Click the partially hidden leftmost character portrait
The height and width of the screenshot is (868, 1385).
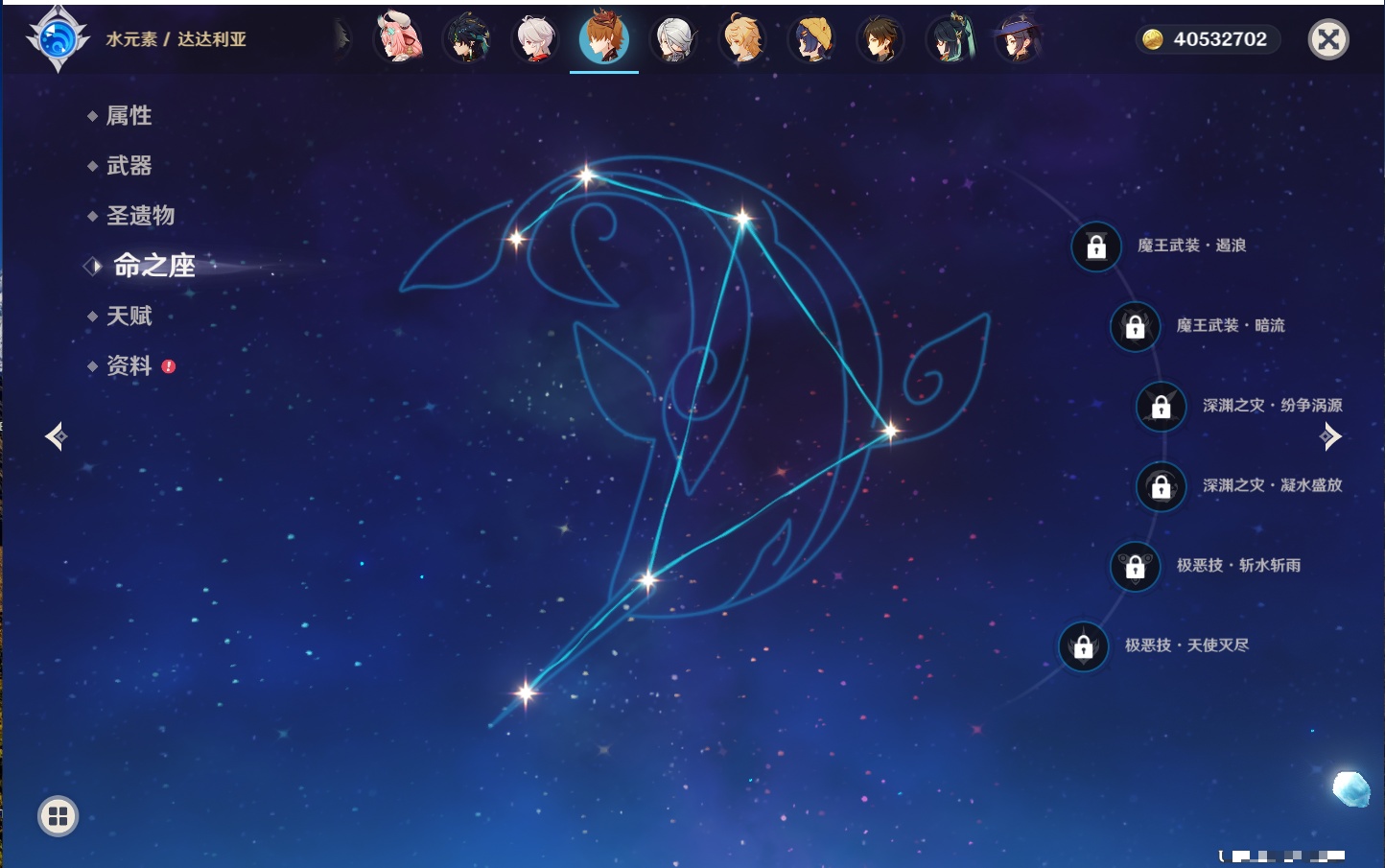[x=341, y=38]
